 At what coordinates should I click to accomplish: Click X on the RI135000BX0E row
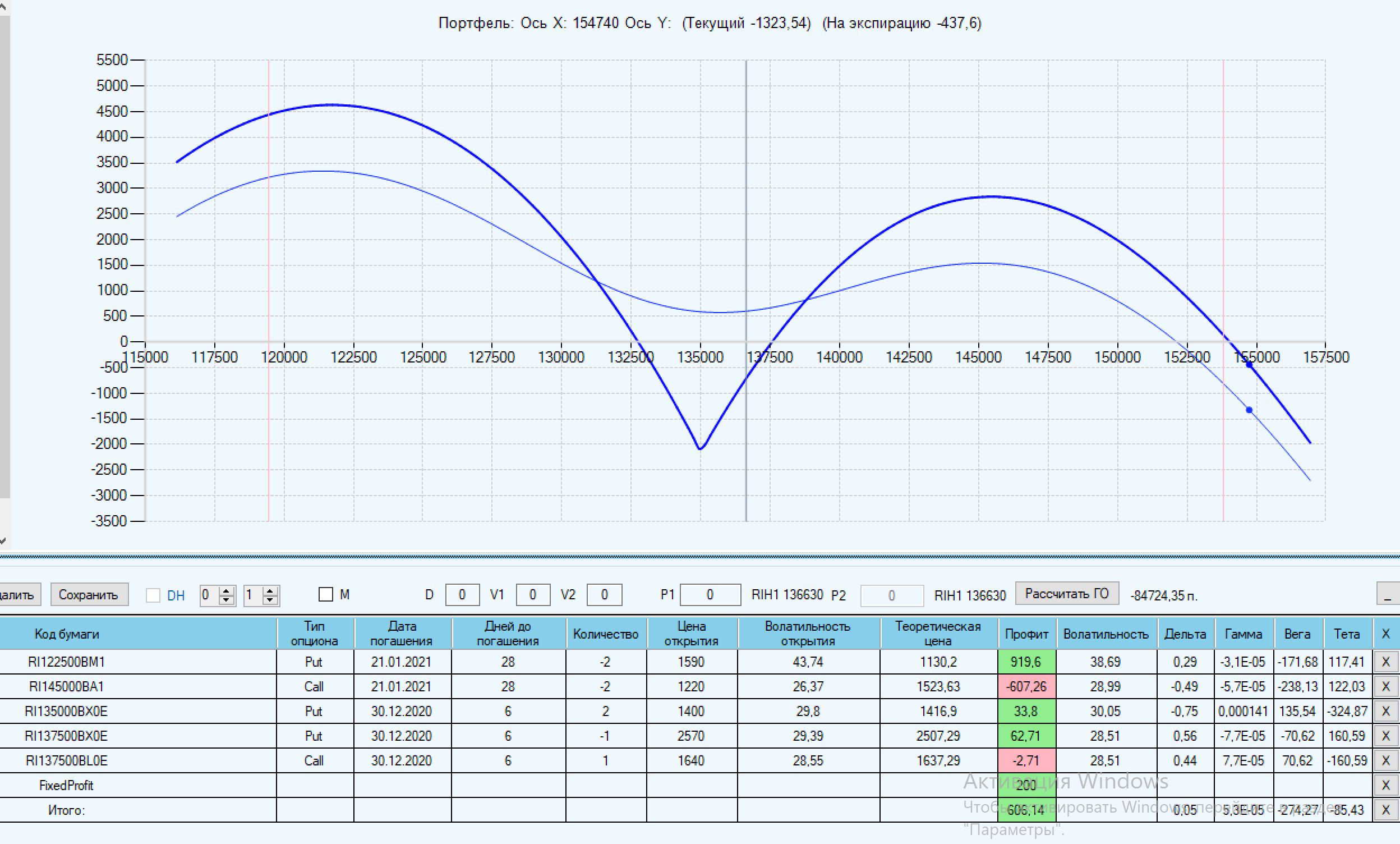[1385, 711]
